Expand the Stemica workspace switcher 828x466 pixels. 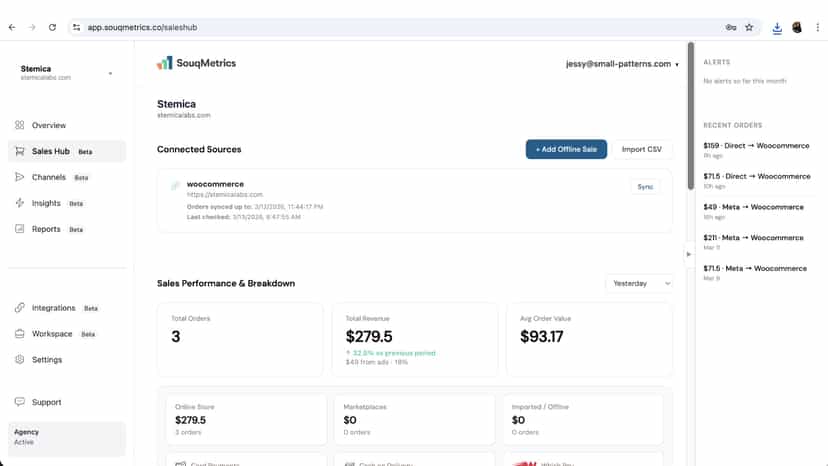point(67,73)
